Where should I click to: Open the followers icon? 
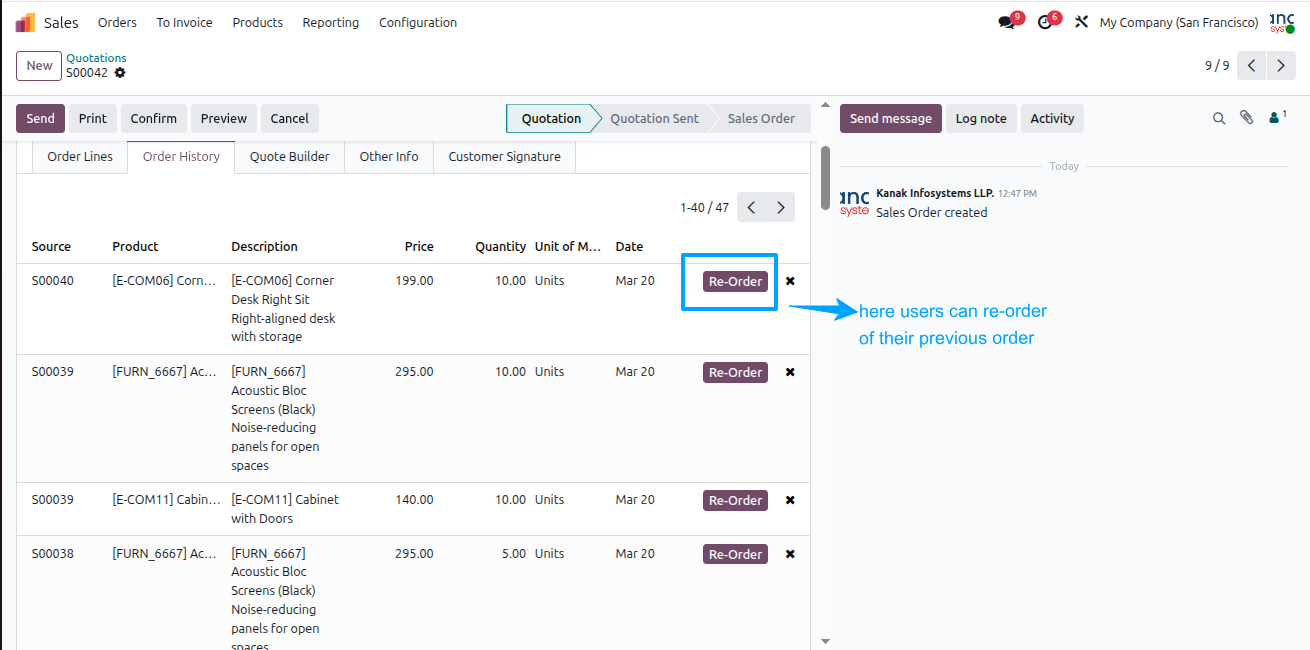coord(1278,118)
